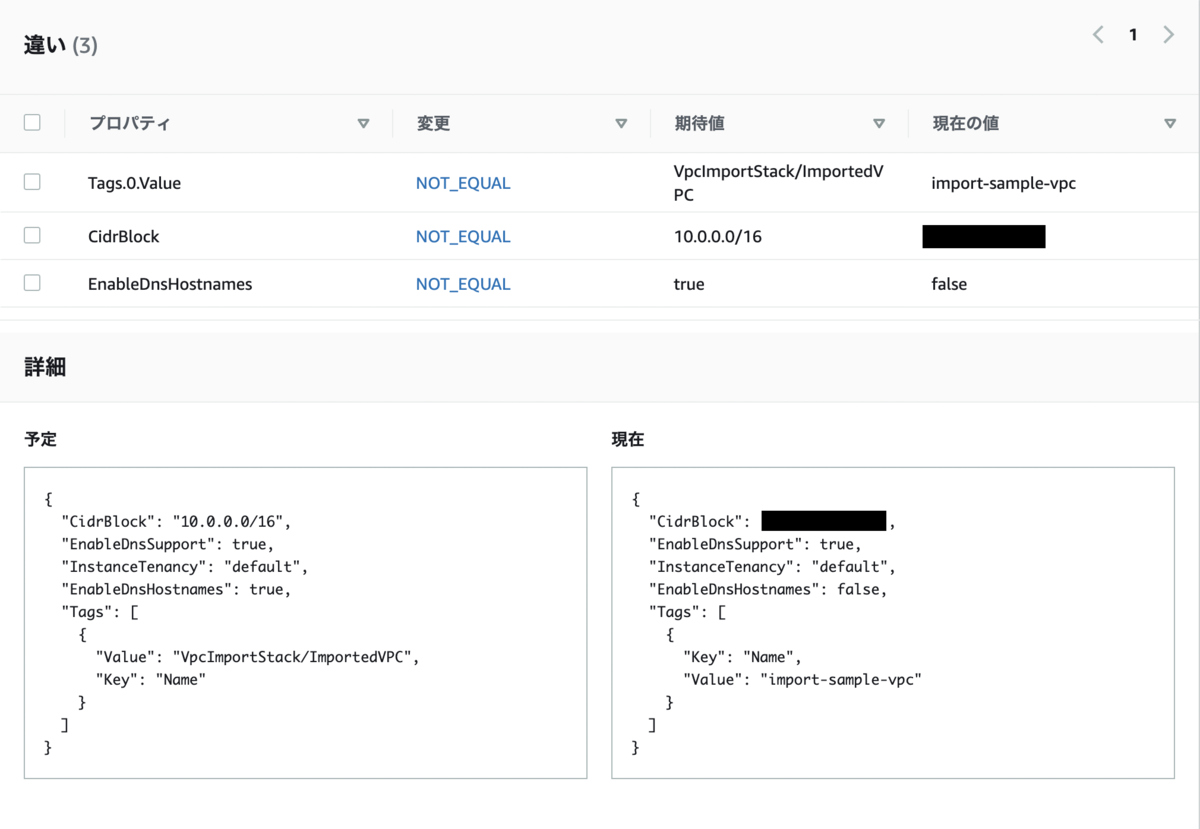This screenshot has height=829, width=1200.
Task: Go to the next differences page
Action: coord(1168,35)
